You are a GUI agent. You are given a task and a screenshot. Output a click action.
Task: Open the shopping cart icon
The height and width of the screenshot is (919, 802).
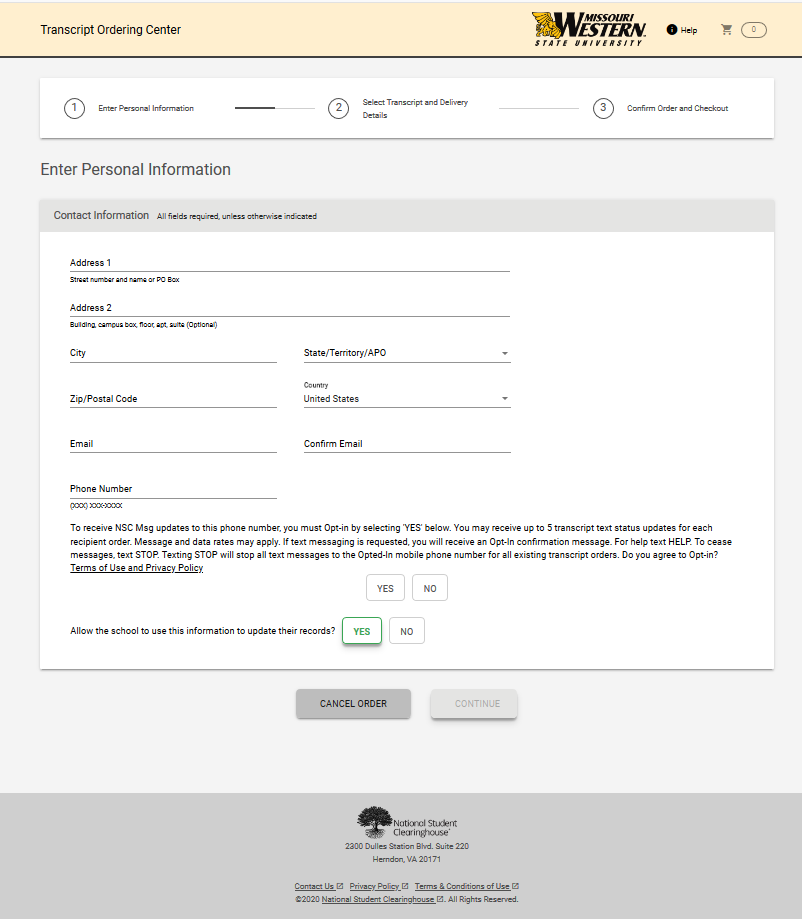tap(726, 30)
